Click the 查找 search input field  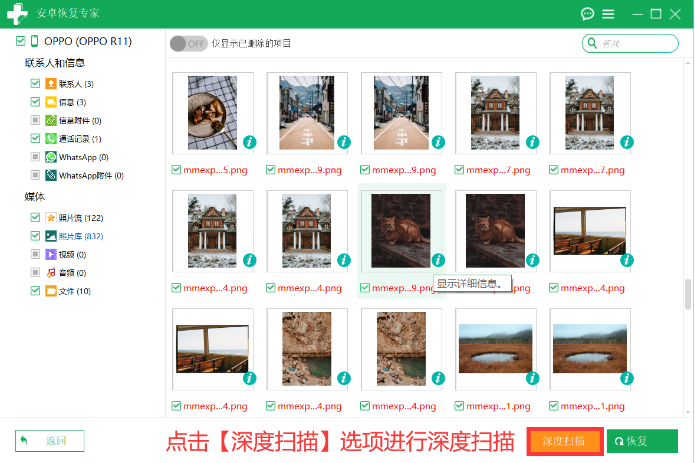630,43
